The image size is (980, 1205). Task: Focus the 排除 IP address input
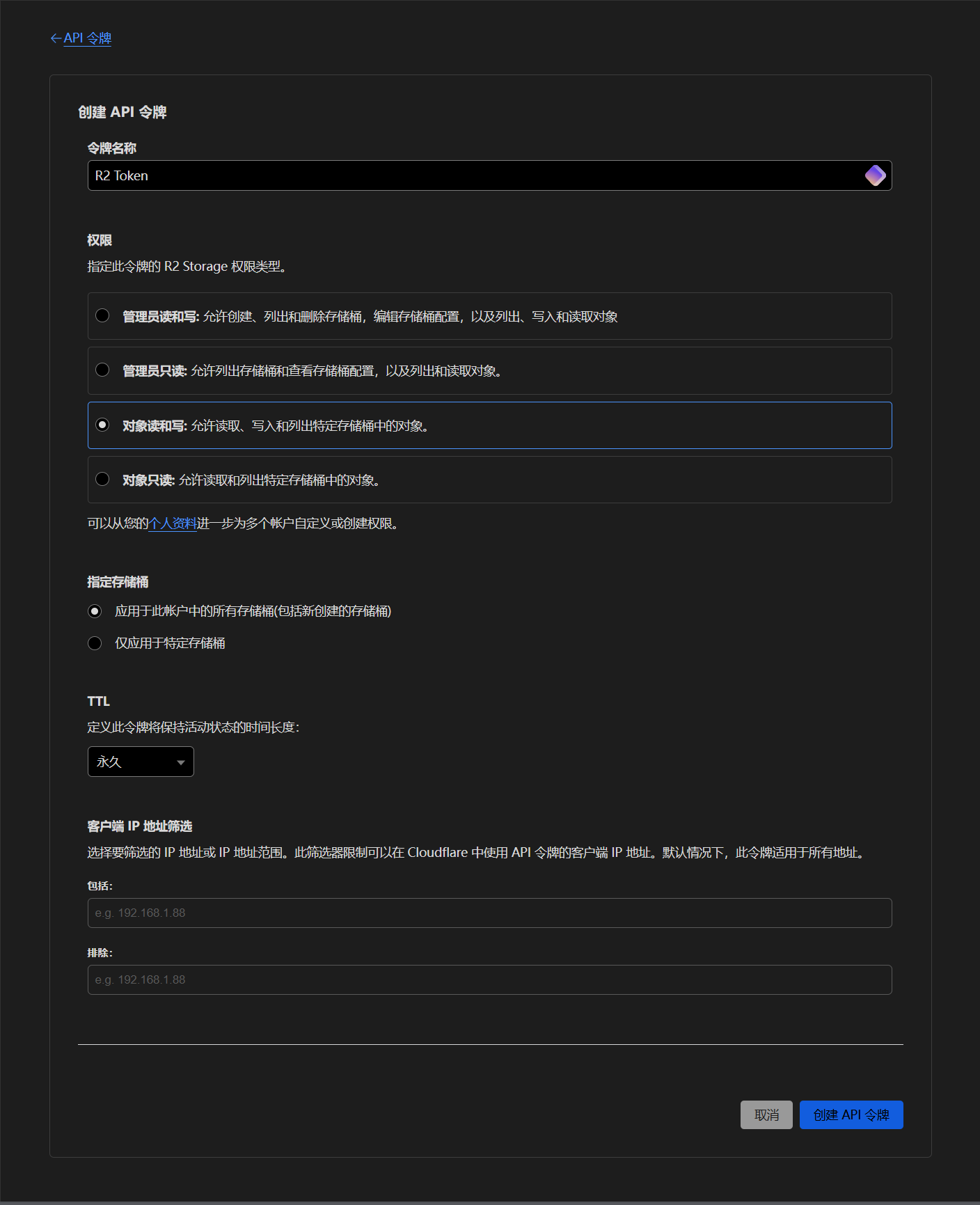(489, 979)
